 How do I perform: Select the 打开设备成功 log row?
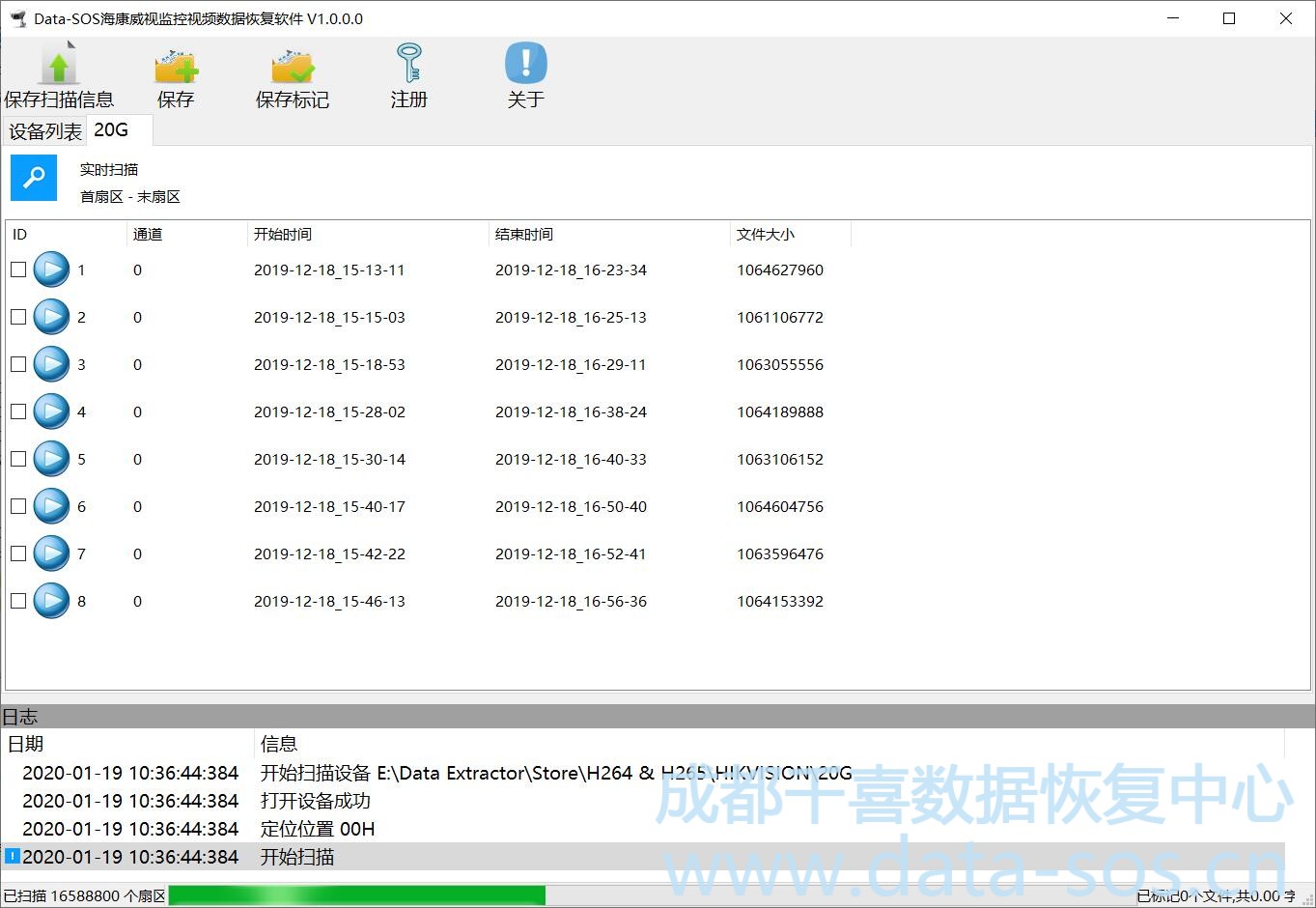[x=315, y=801]
